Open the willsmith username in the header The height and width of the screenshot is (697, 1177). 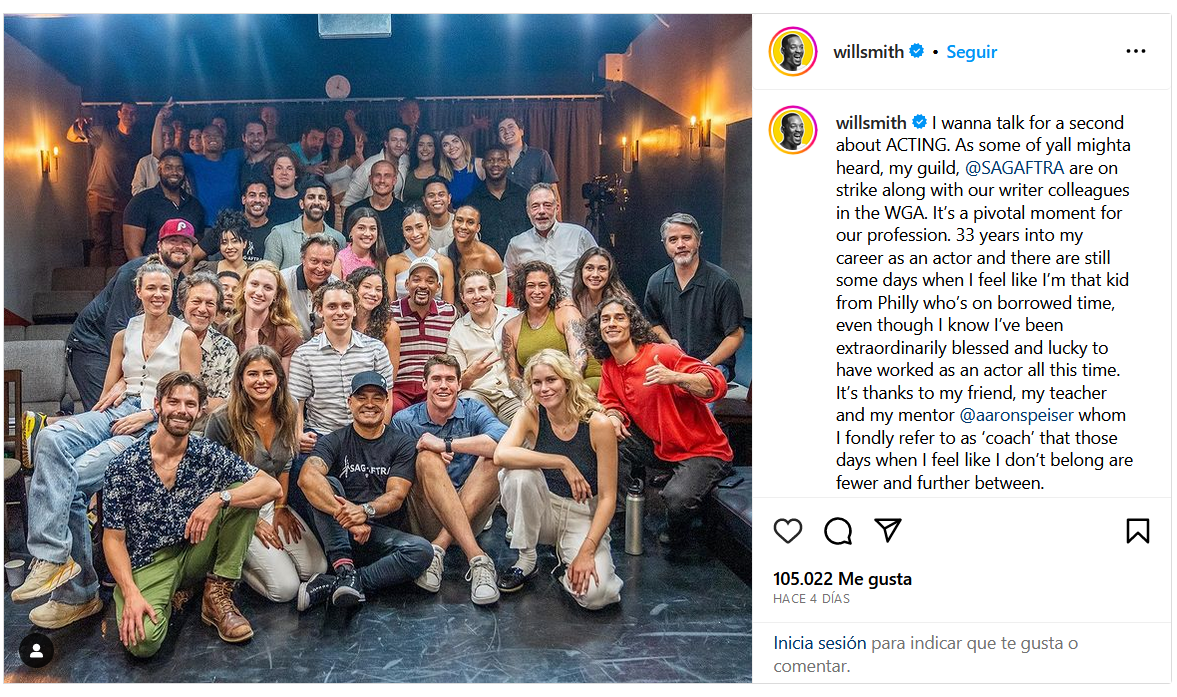click(868, 52)
